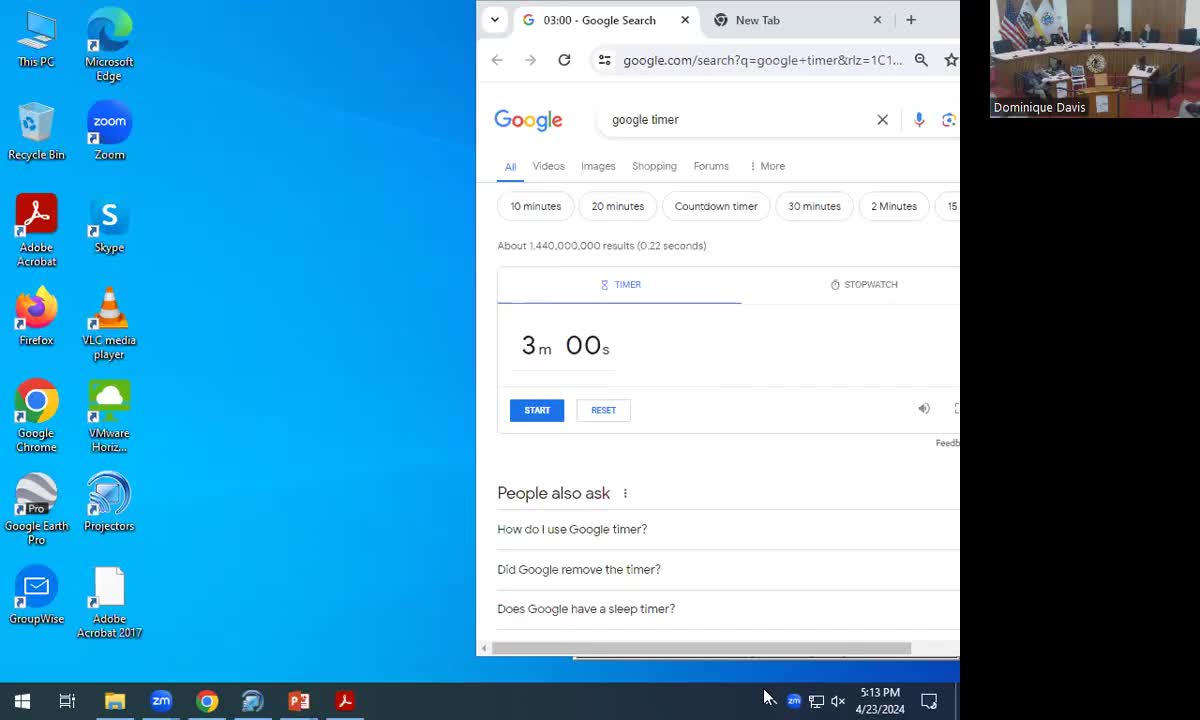Clear the Google search box
Viewport: 1200px width, 720px height.
point(882,120)
